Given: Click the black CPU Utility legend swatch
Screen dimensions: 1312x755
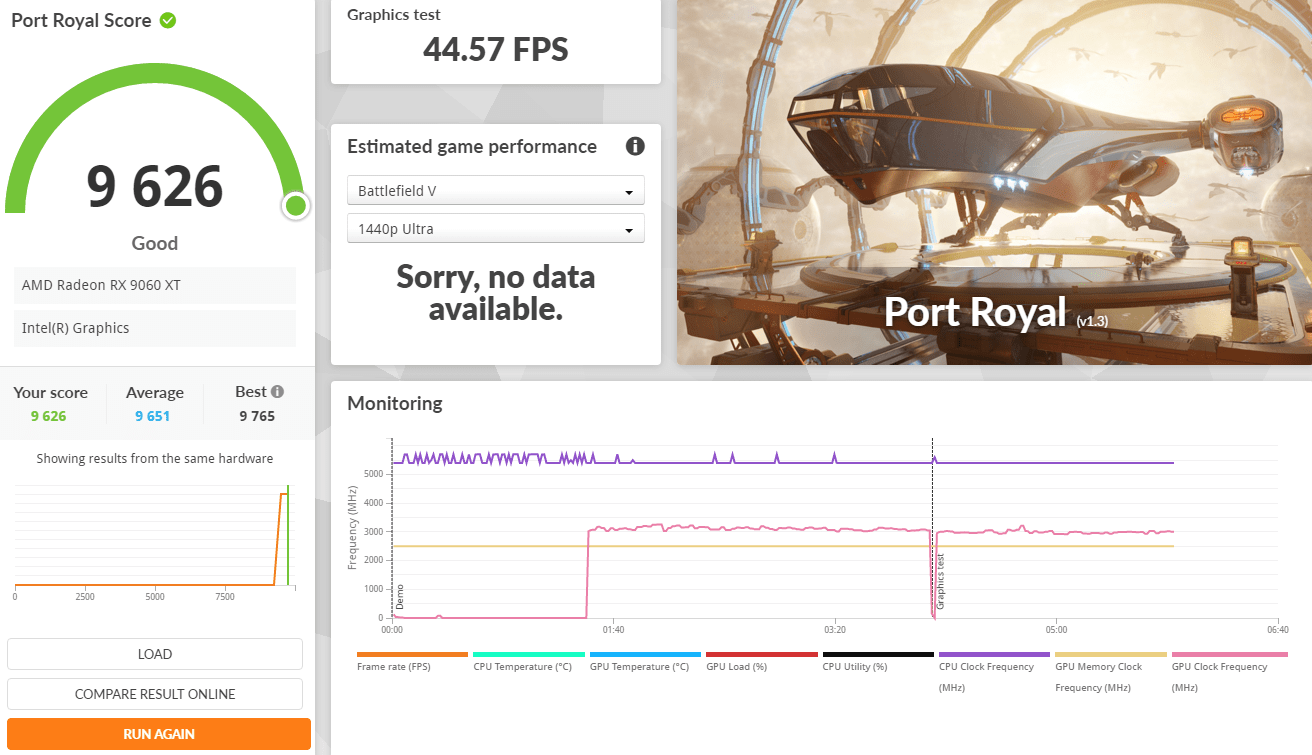Looking at the screenshot, I should point(878,654).
